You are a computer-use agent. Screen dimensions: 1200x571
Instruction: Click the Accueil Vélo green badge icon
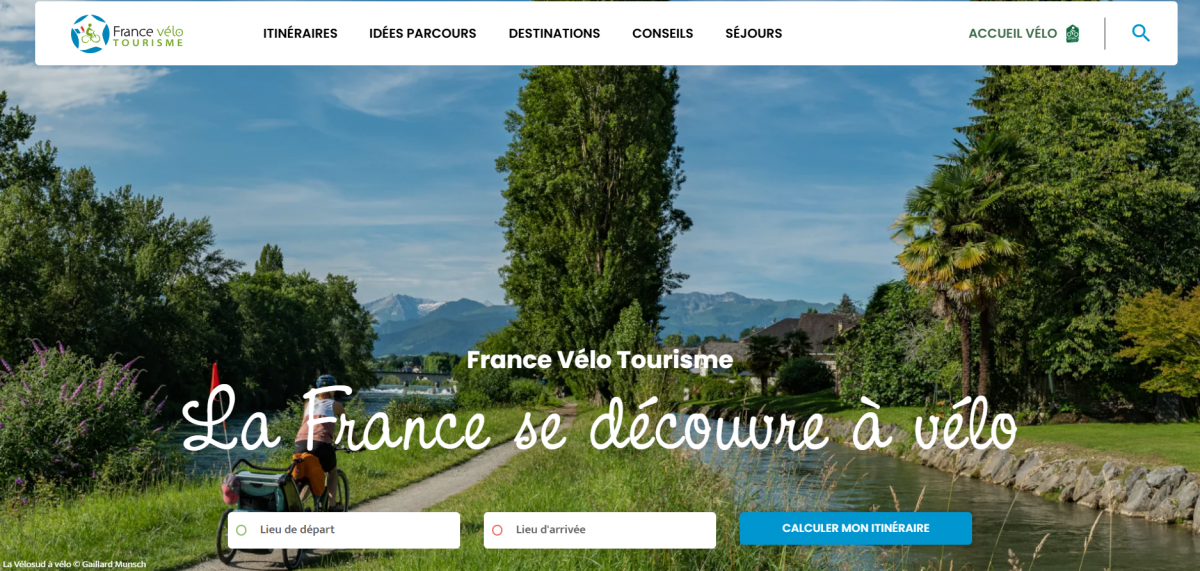pos(1072,33)
